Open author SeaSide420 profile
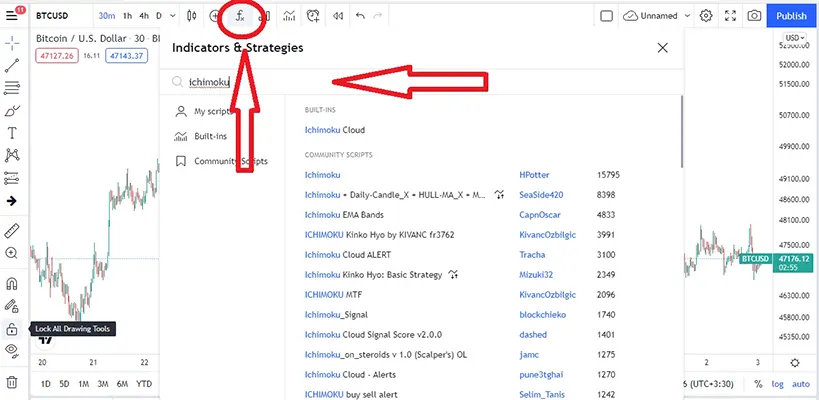 pyautogui.click(x=541, y=195)
